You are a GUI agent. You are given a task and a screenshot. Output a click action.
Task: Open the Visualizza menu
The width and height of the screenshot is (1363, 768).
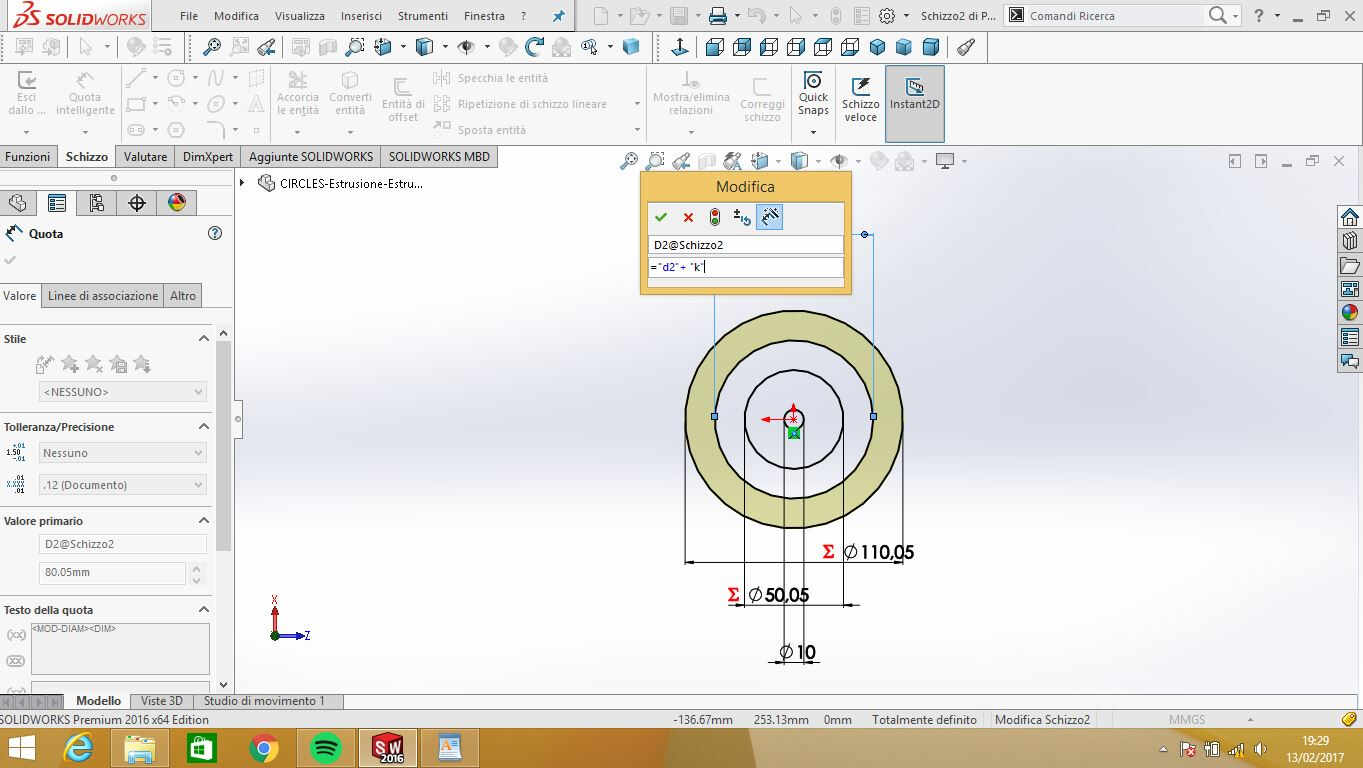[x=300, y=16]
